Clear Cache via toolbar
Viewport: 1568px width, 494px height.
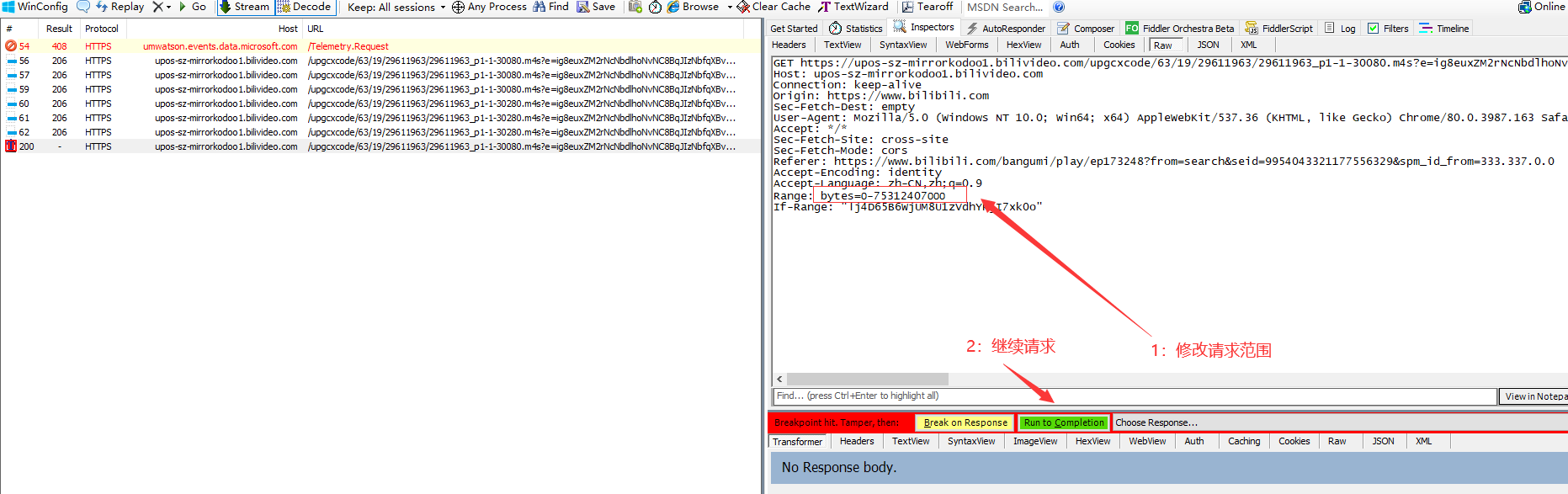[773, 7]
